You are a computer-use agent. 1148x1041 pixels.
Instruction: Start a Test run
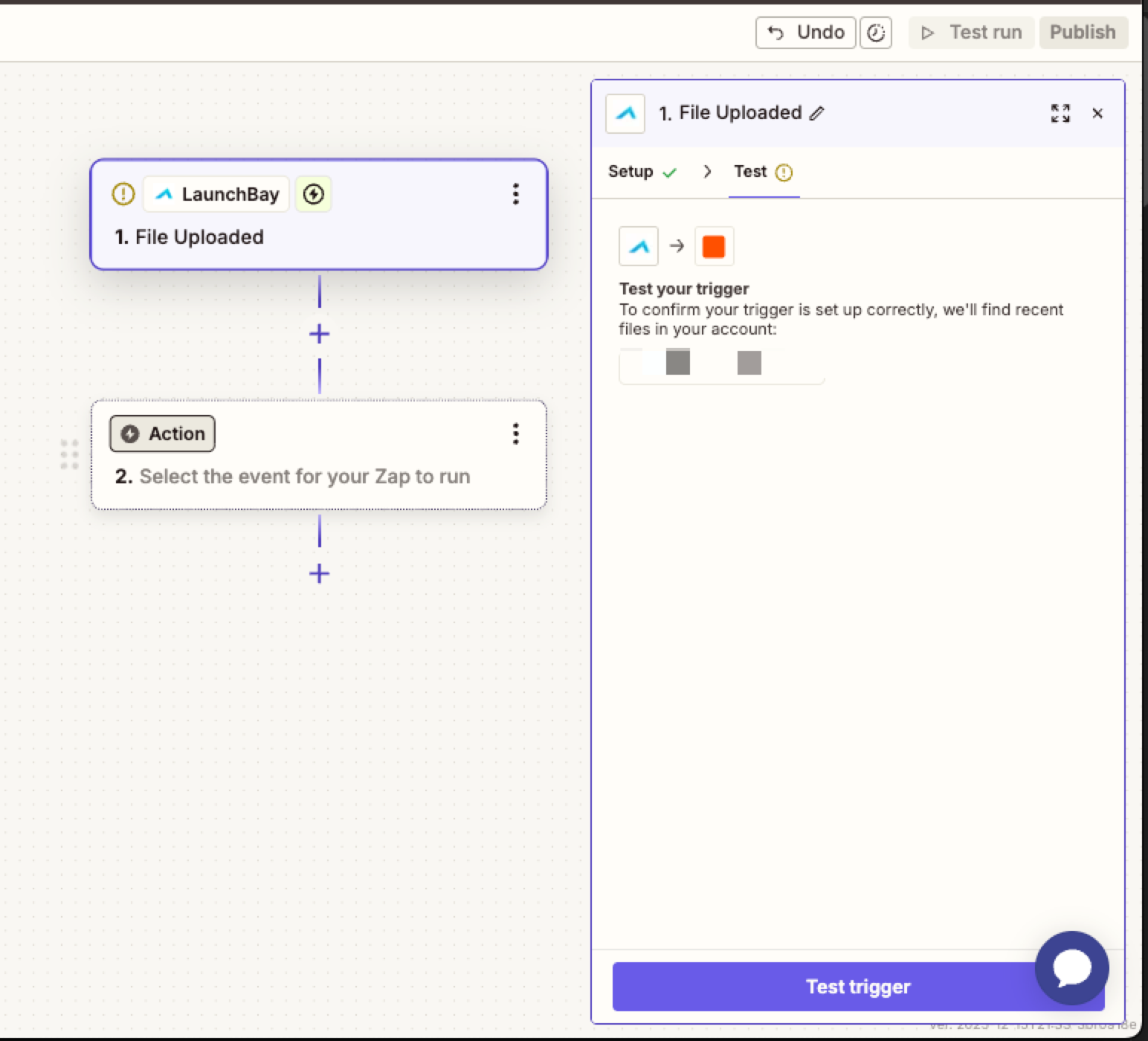[x=971, y=33]
